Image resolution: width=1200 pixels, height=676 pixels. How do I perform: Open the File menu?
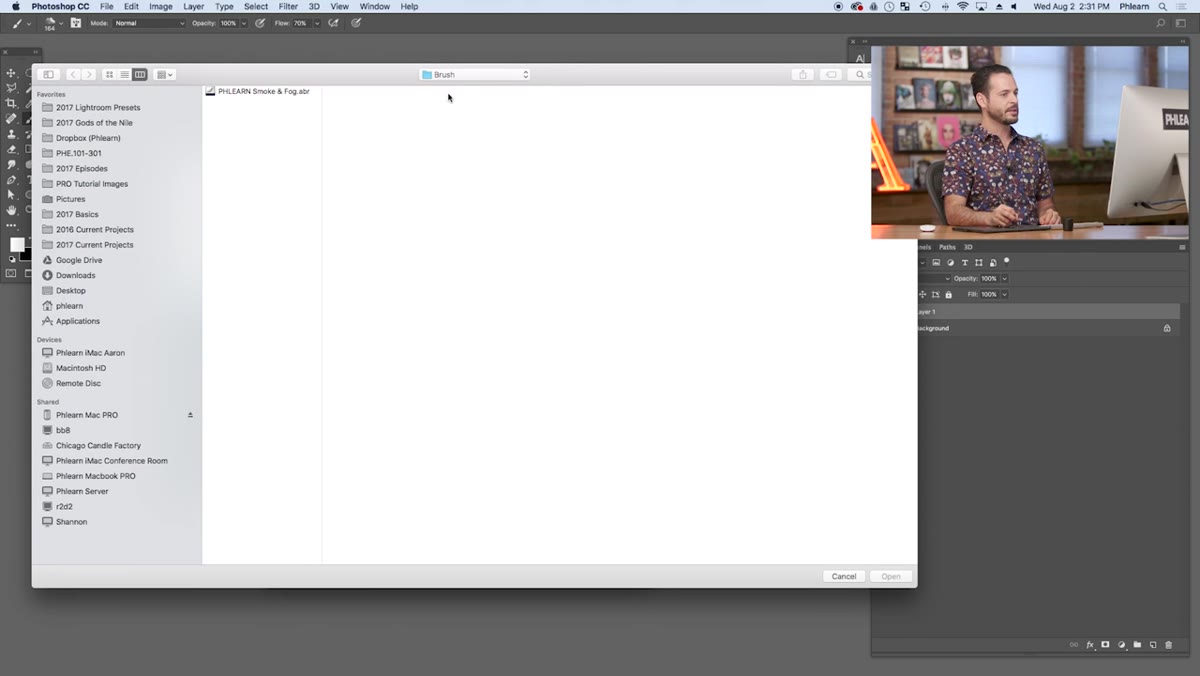[106, 6]
